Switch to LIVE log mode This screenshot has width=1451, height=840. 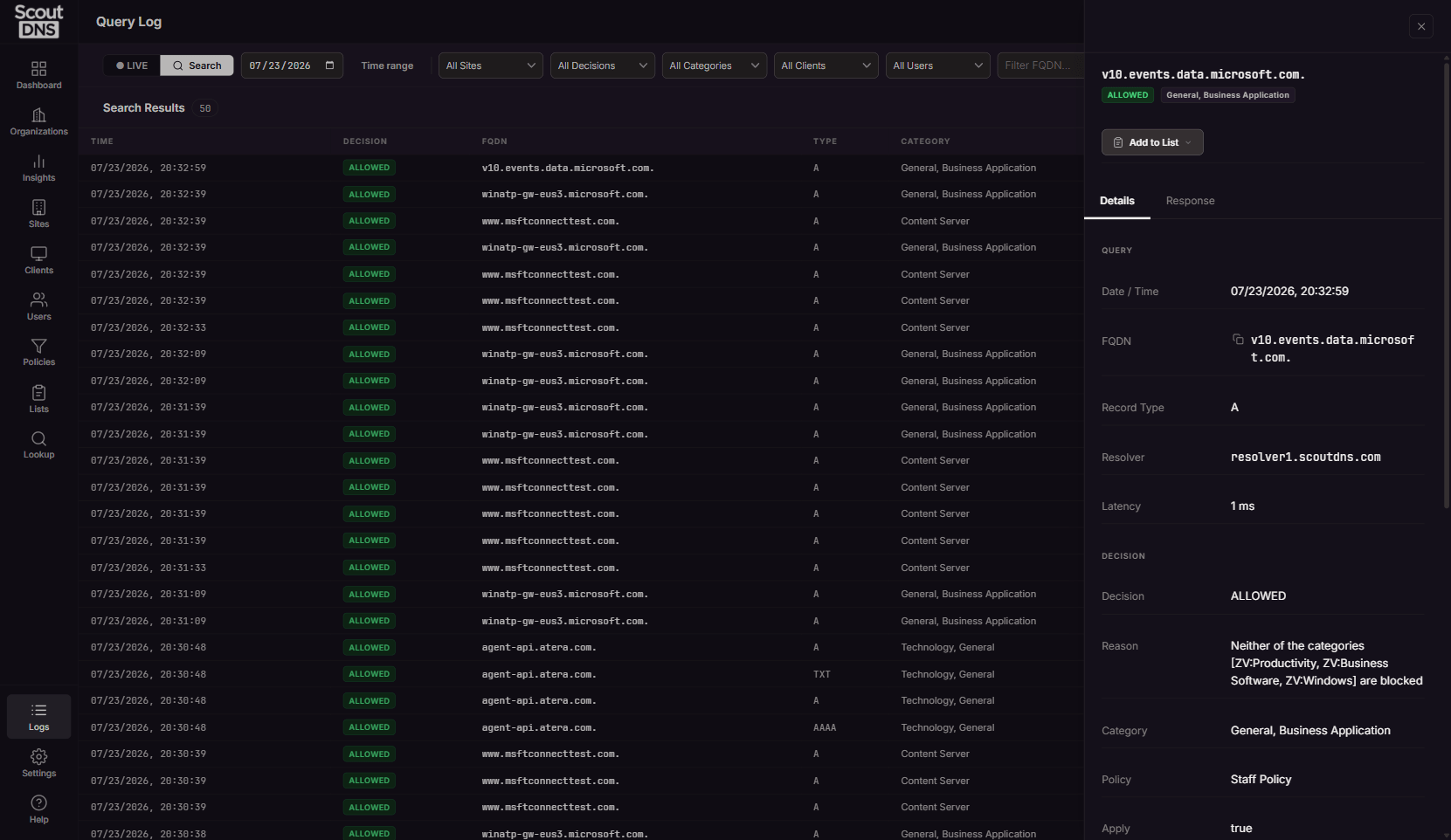point(132,65)
